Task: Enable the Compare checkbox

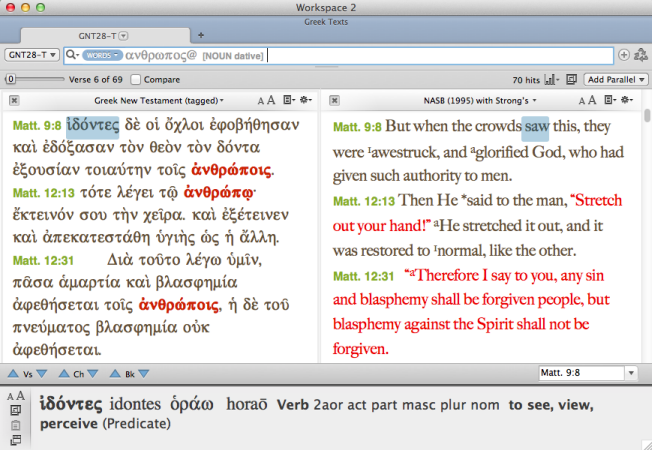Action: [136, 79]
